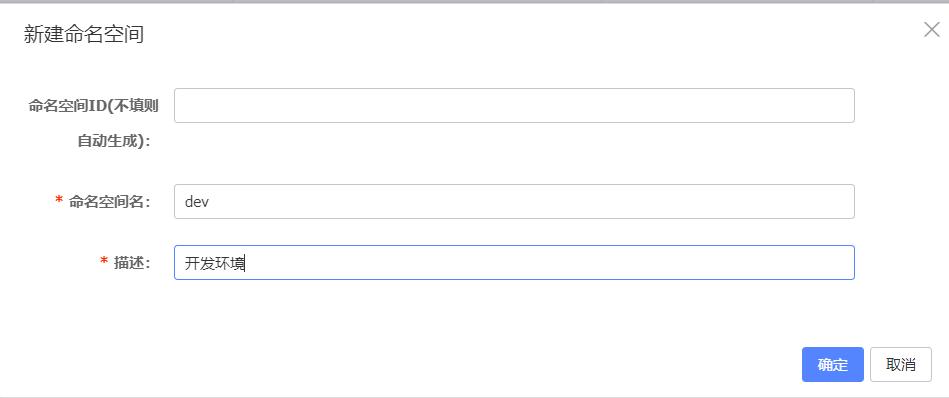Place cursor on the 开发环境 text

pos(214,263)
